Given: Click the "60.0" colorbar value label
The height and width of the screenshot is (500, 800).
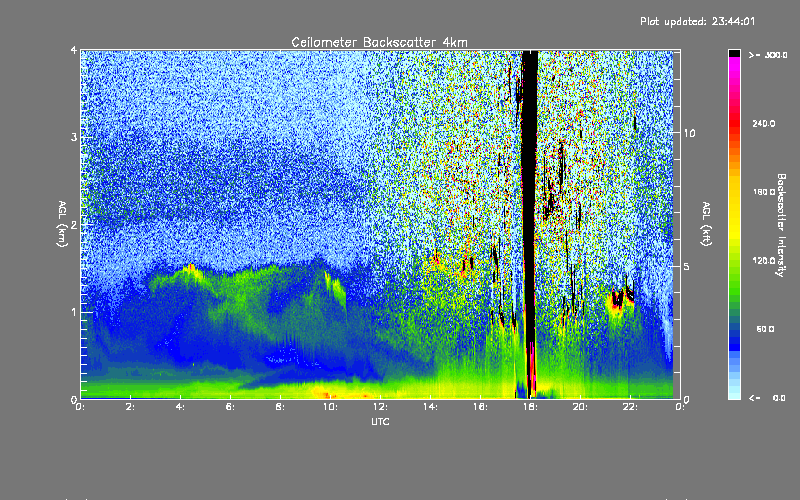Looking at the screenshot, I should click(765, 329).
